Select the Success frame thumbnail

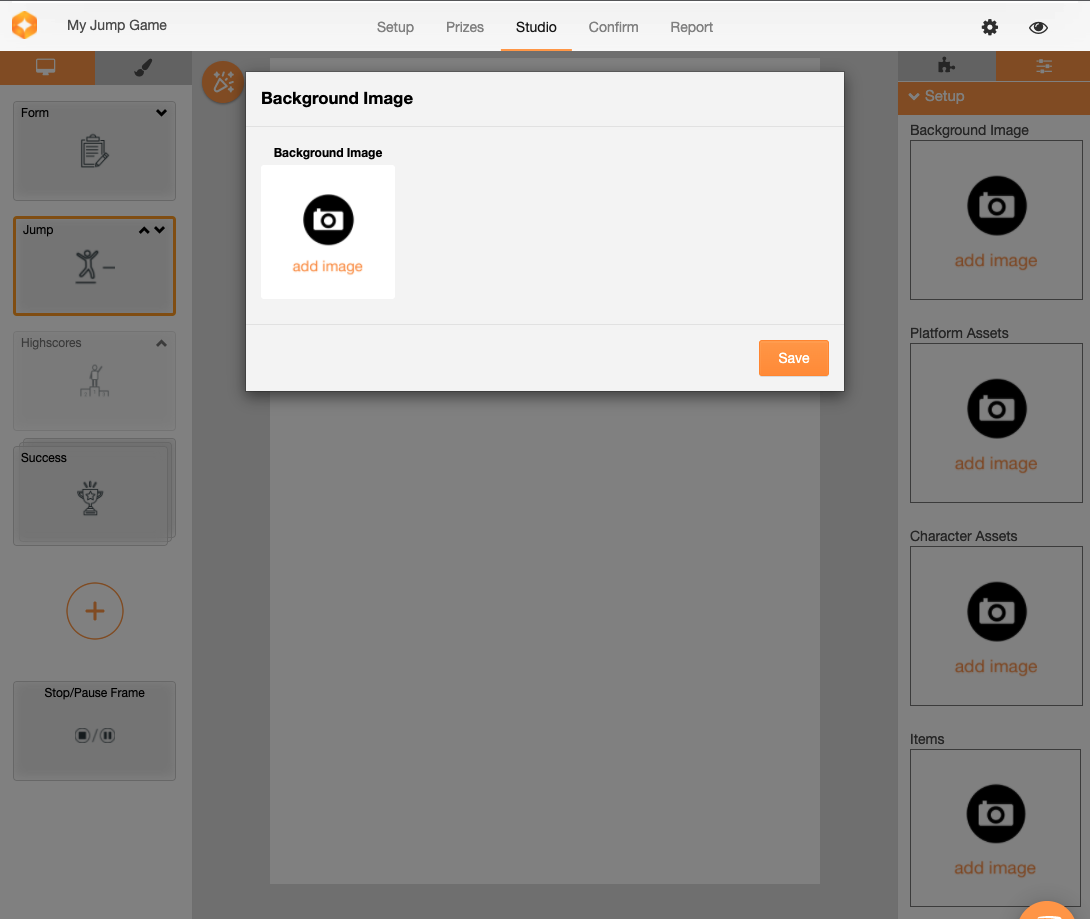pos(92,495)
